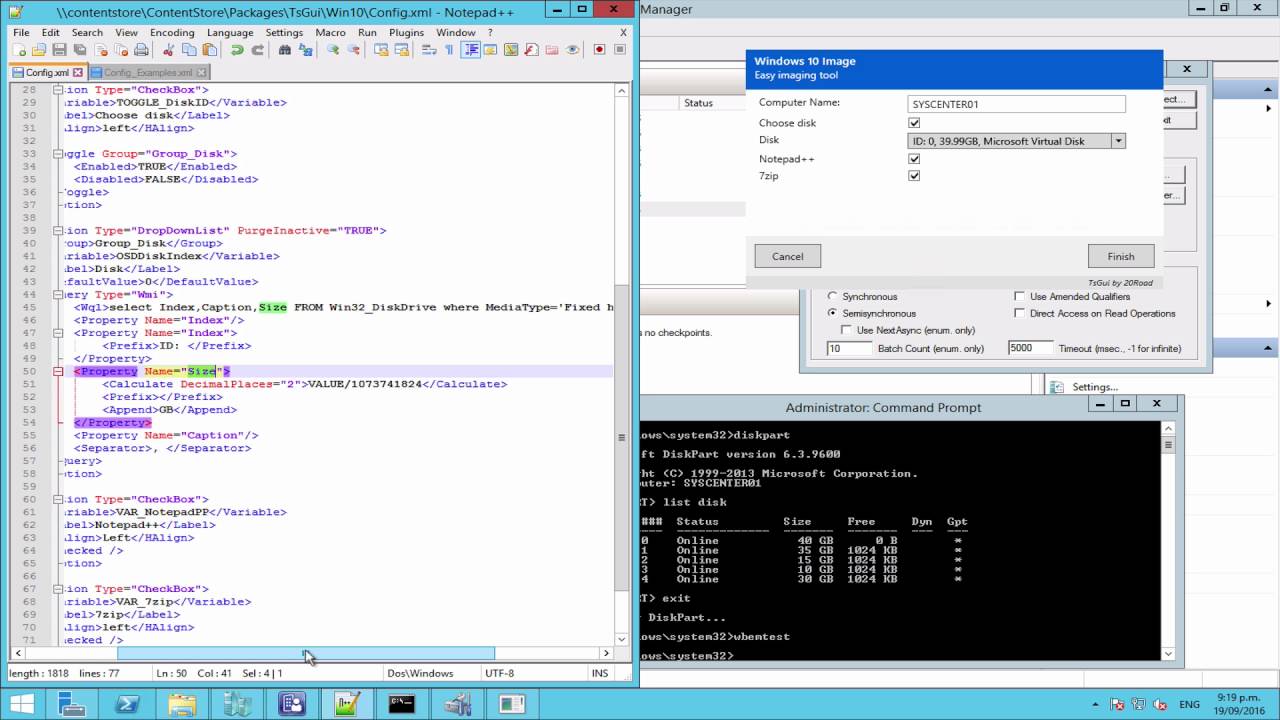This screenshot has width=1280, height=720.
Task: Collapse the fold marker at line 44
Action: pos(58,294)
